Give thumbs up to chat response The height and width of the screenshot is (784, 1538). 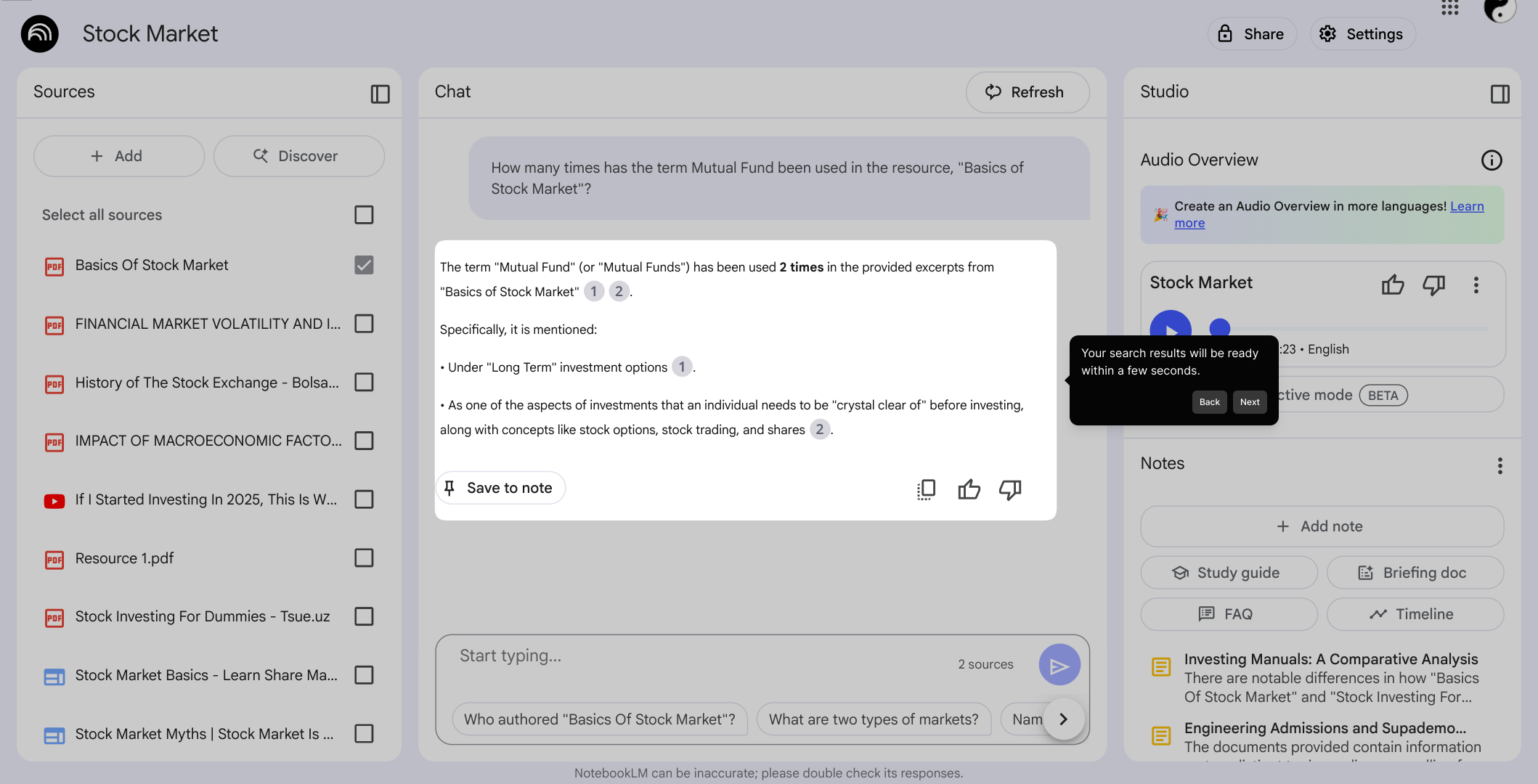click(969, 489)
